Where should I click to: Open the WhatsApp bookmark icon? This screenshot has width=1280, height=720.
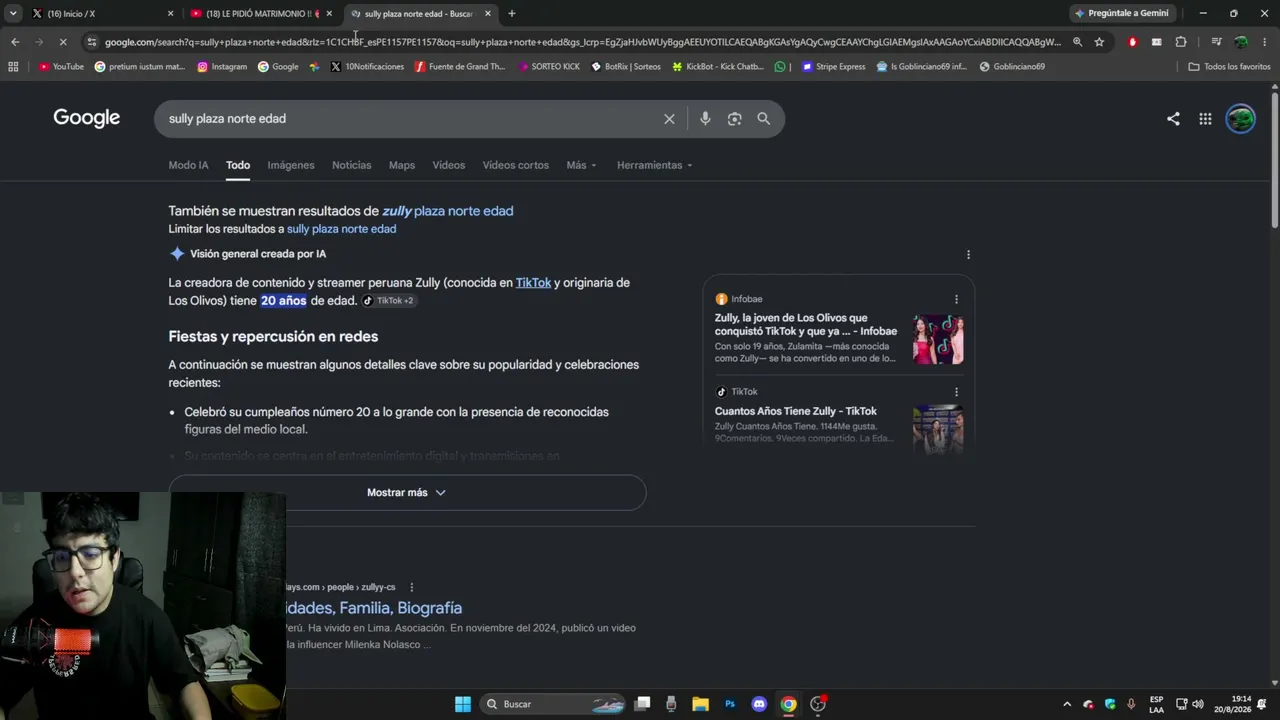coord(780,67)
